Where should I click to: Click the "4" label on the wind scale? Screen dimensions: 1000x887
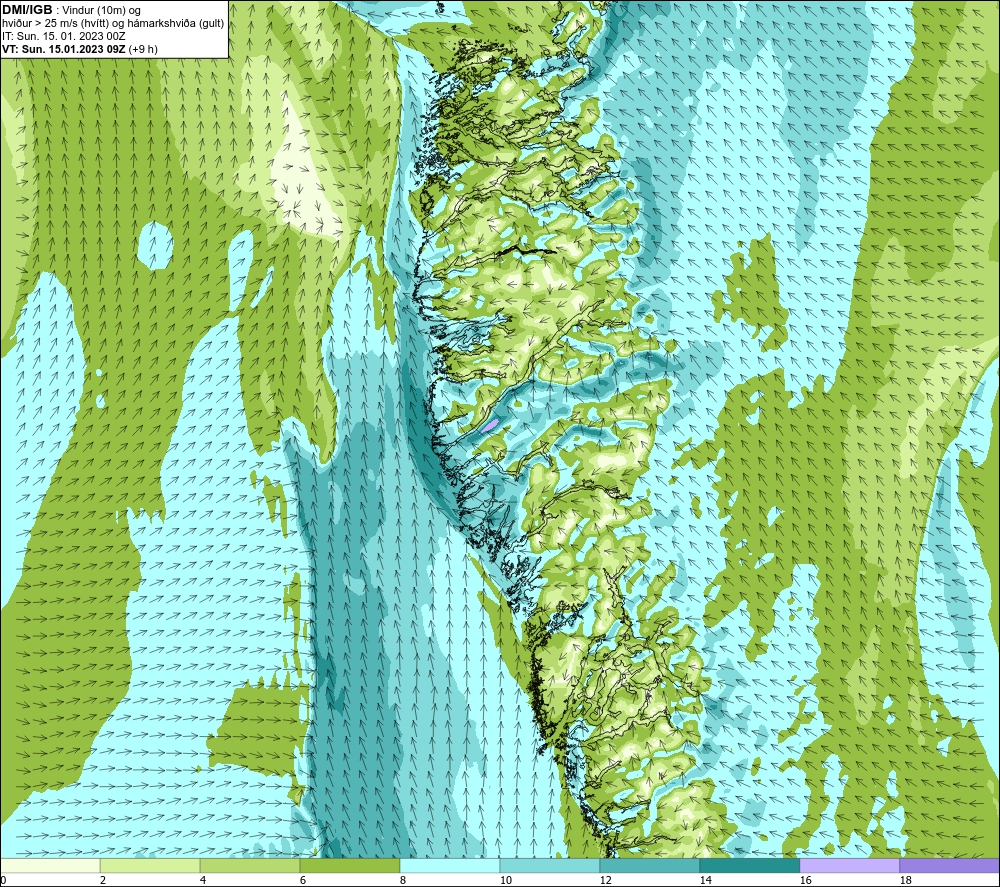203,881
